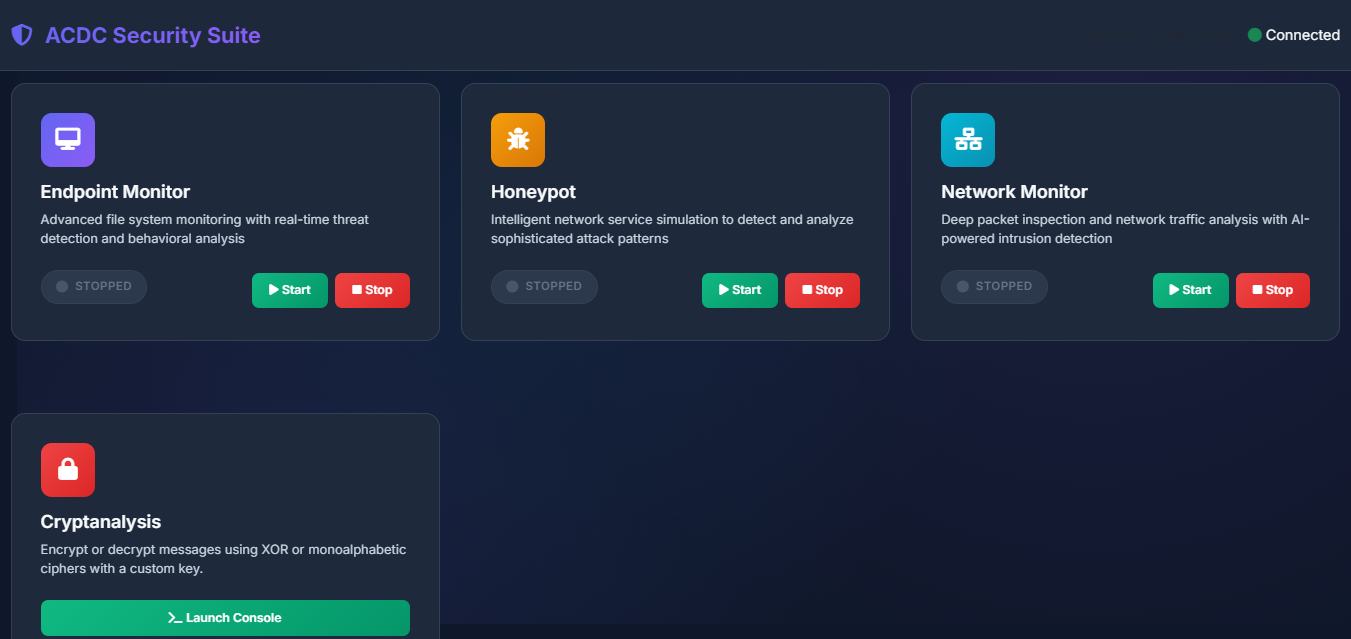Click the terminal icon on Launch Console
This screenshot has width=1351, height=639.
[x=172, y=617]
